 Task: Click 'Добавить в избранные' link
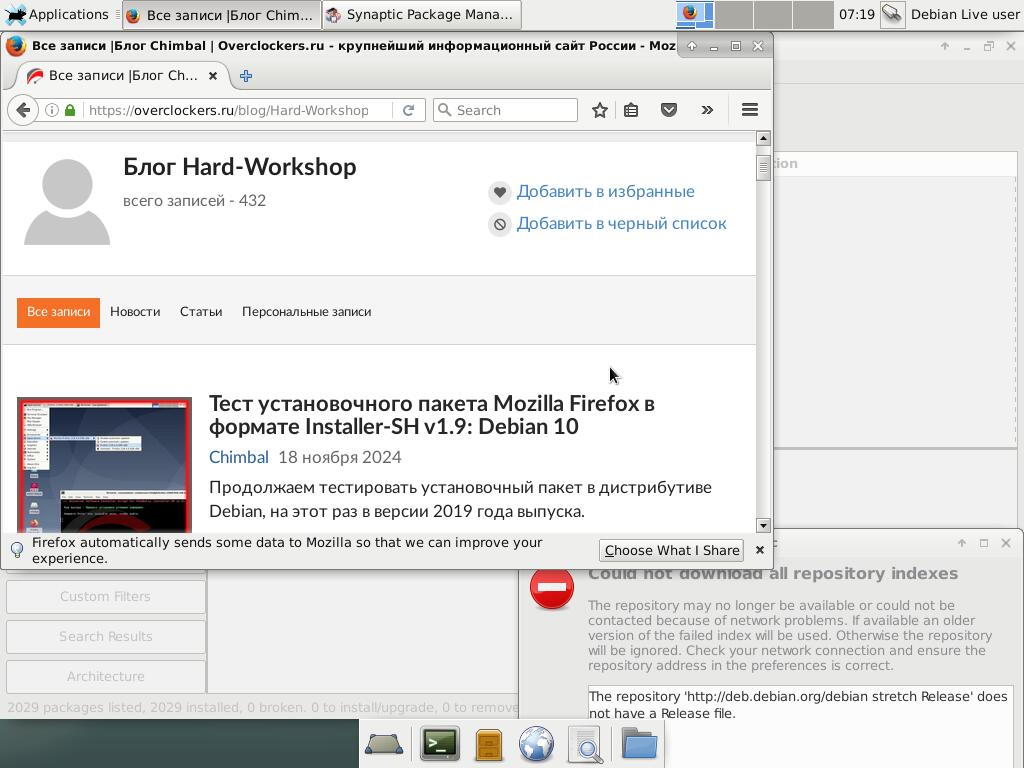[605, 191]
